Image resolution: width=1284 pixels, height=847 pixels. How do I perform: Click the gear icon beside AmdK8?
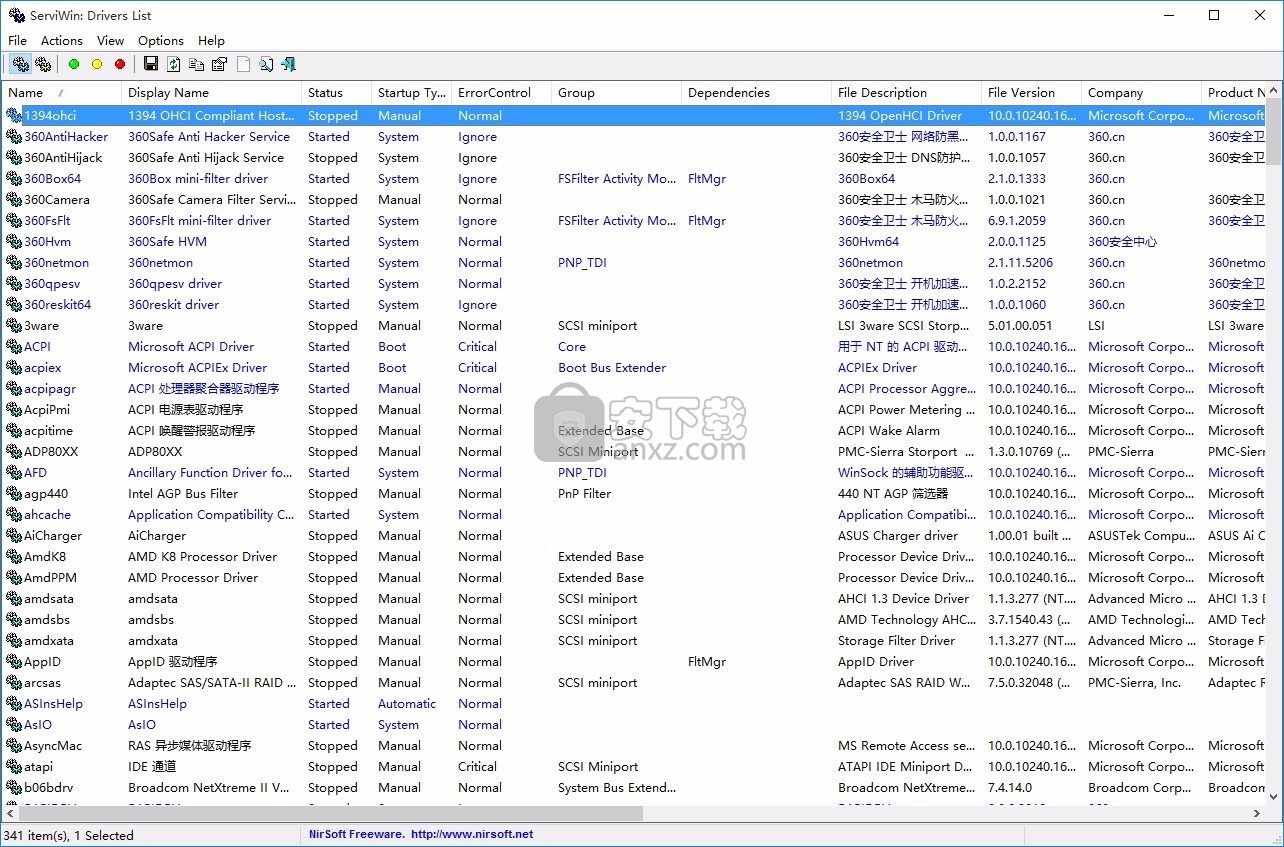pos(14,557)
